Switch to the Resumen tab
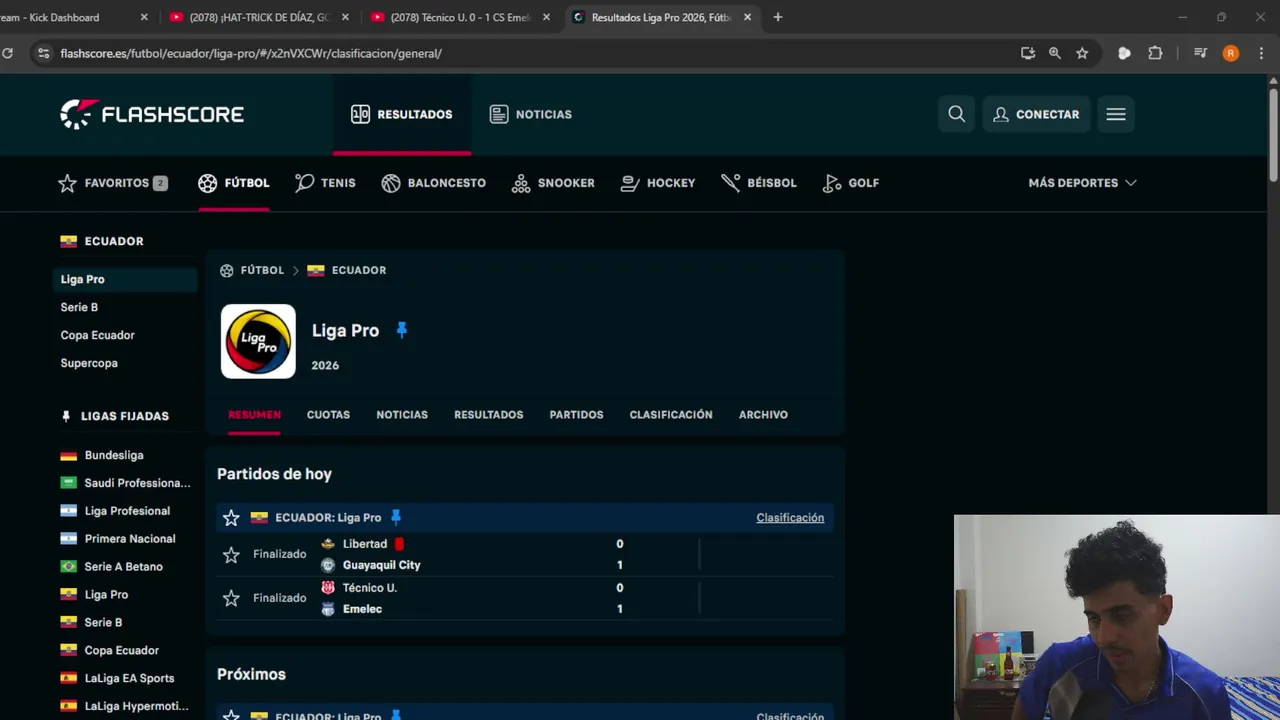Image resolution: width=1280 pixels, height=720 pixels. [254, 414]
